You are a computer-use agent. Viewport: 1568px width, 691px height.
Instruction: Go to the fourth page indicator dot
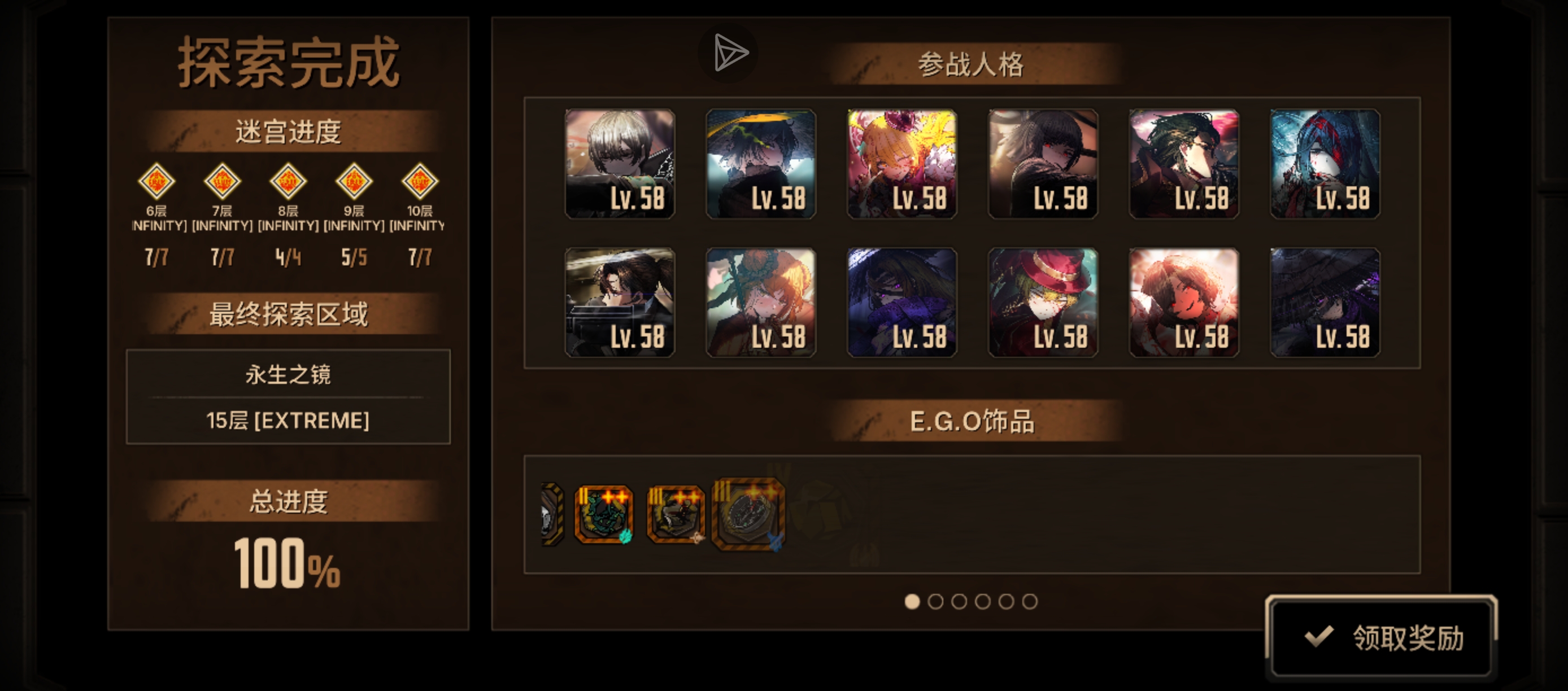982,602
